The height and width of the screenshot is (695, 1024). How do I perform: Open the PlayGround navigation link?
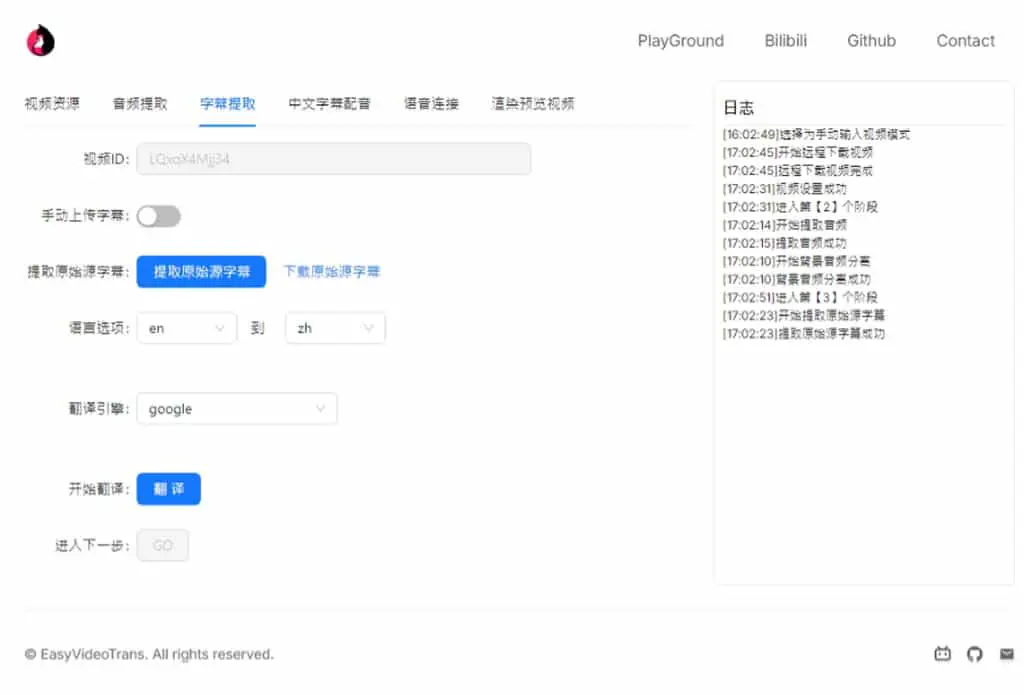point(680,40)
